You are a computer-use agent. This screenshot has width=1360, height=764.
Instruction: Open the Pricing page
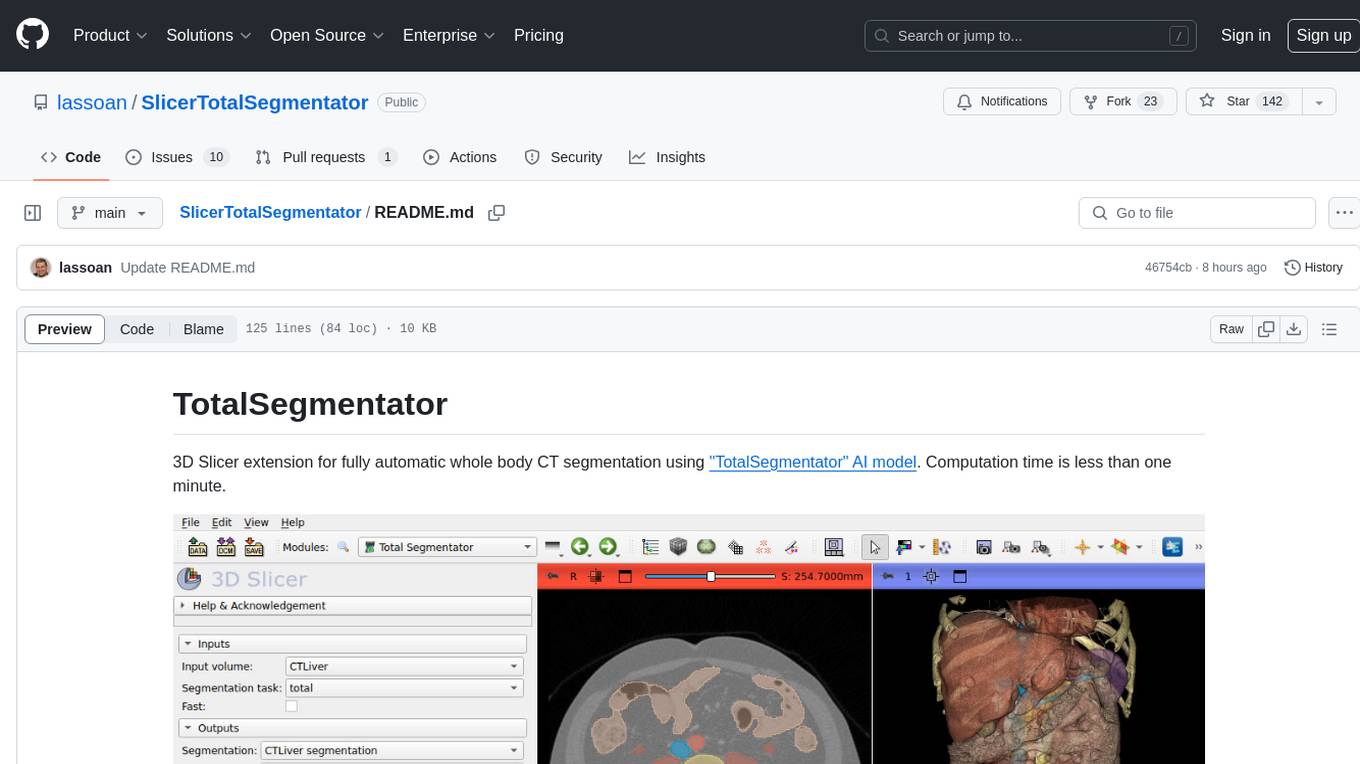(x=539, y=35)
